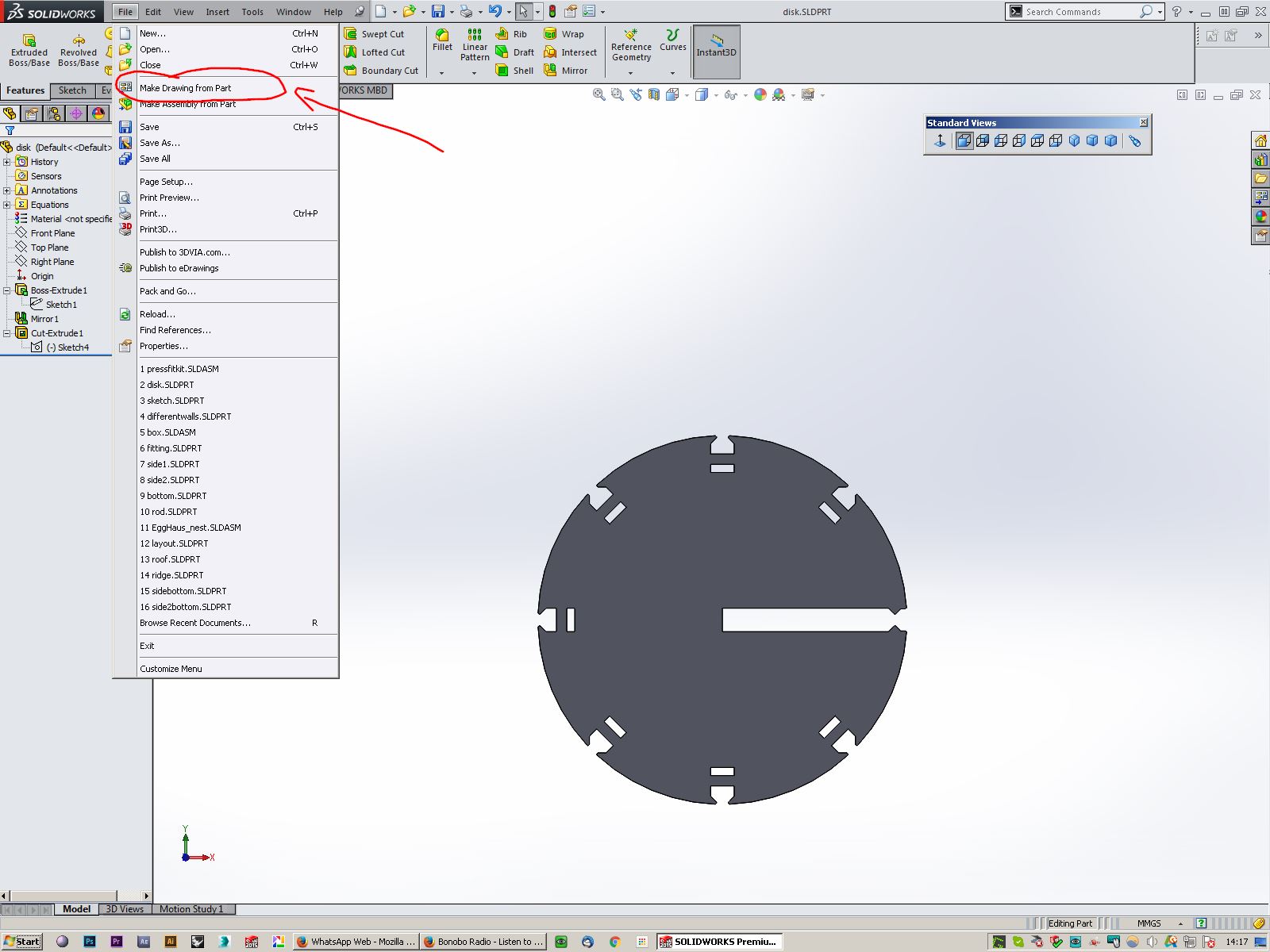Click the Boundary Cut tool
Screen dimensions: 1270x952
click(x=381, y=71)
